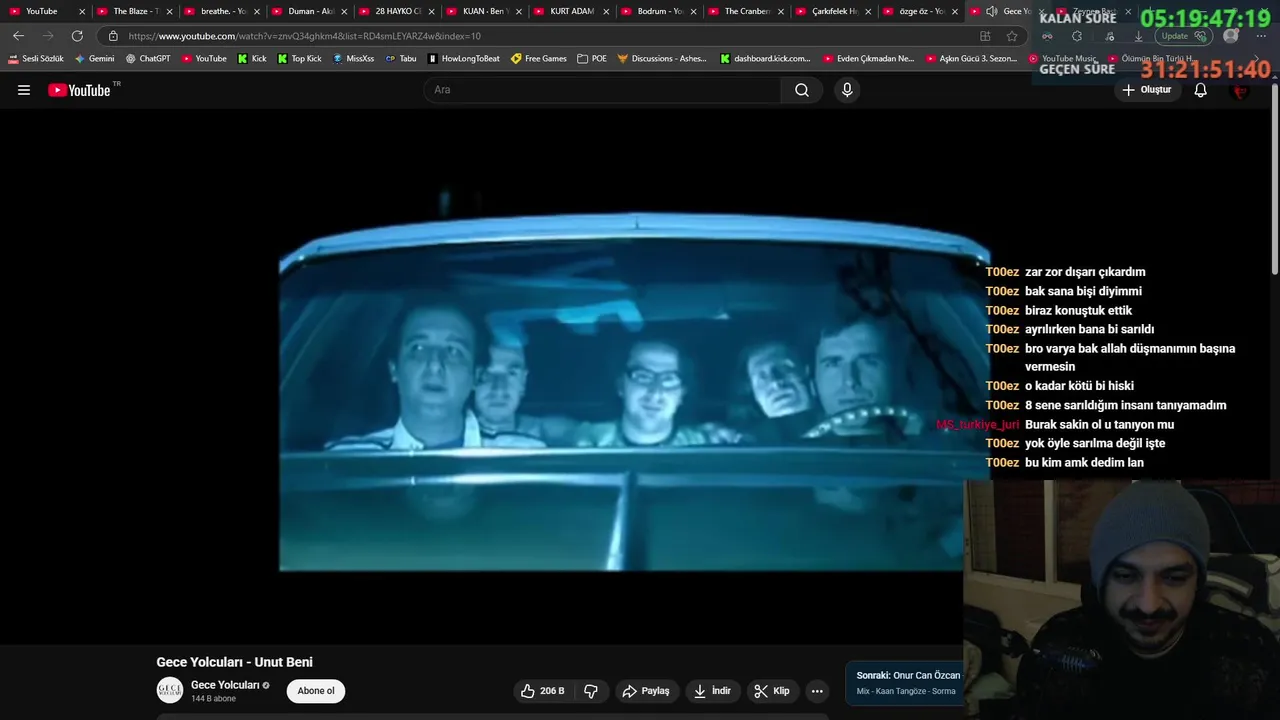Click chat message 'Burak sakin ol u tanıyon mu'
The width and height of the screenshot is (1280, 720).
[x=1099, y=424]
